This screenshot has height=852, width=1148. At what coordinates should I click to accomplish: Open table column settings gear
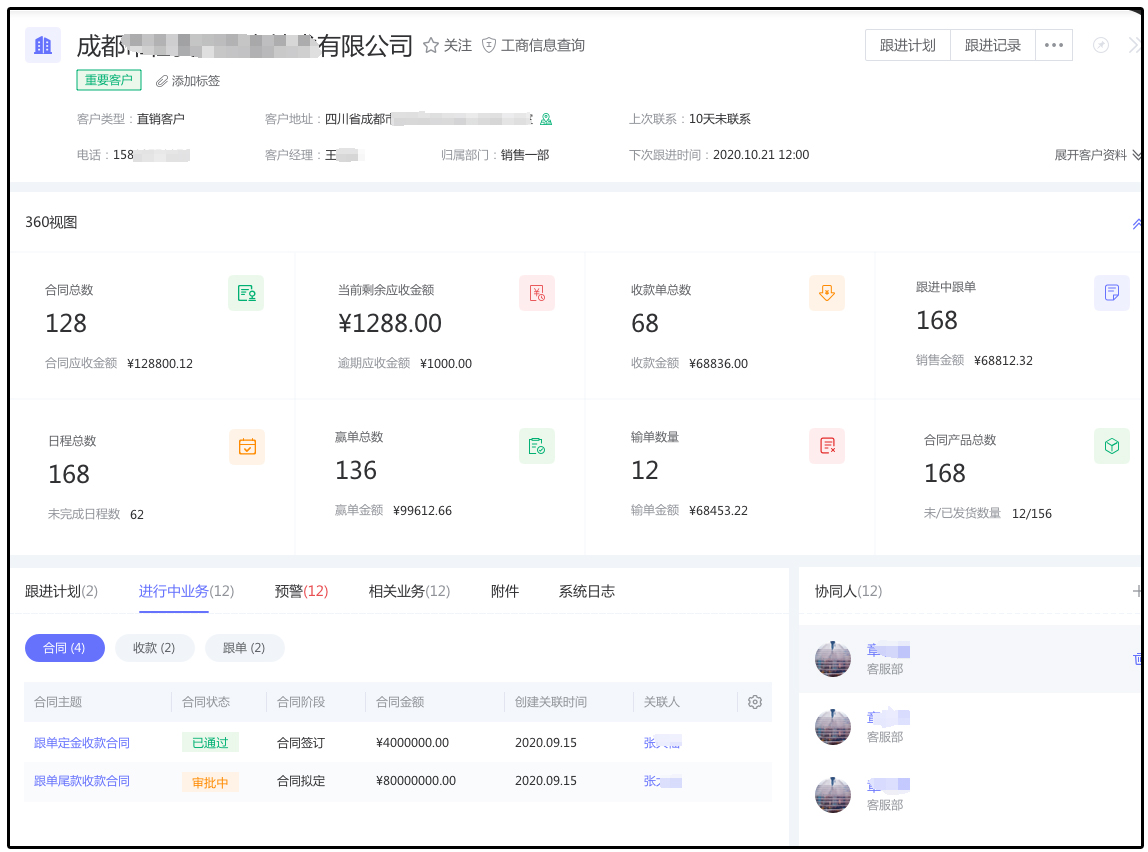coord(755,702)
